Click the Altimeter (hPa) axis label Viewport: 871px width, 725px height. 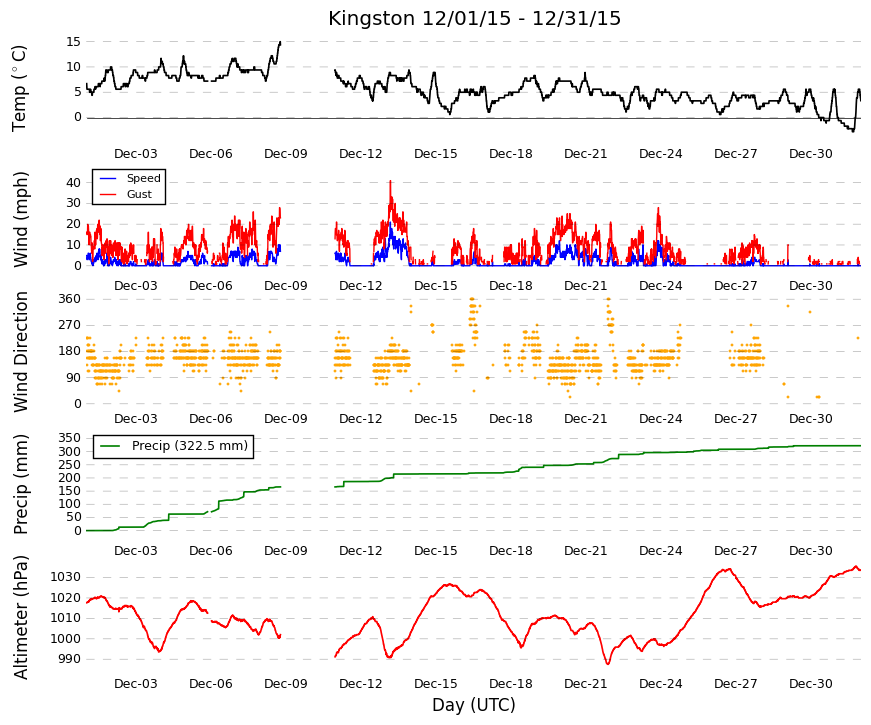(20, 617)
